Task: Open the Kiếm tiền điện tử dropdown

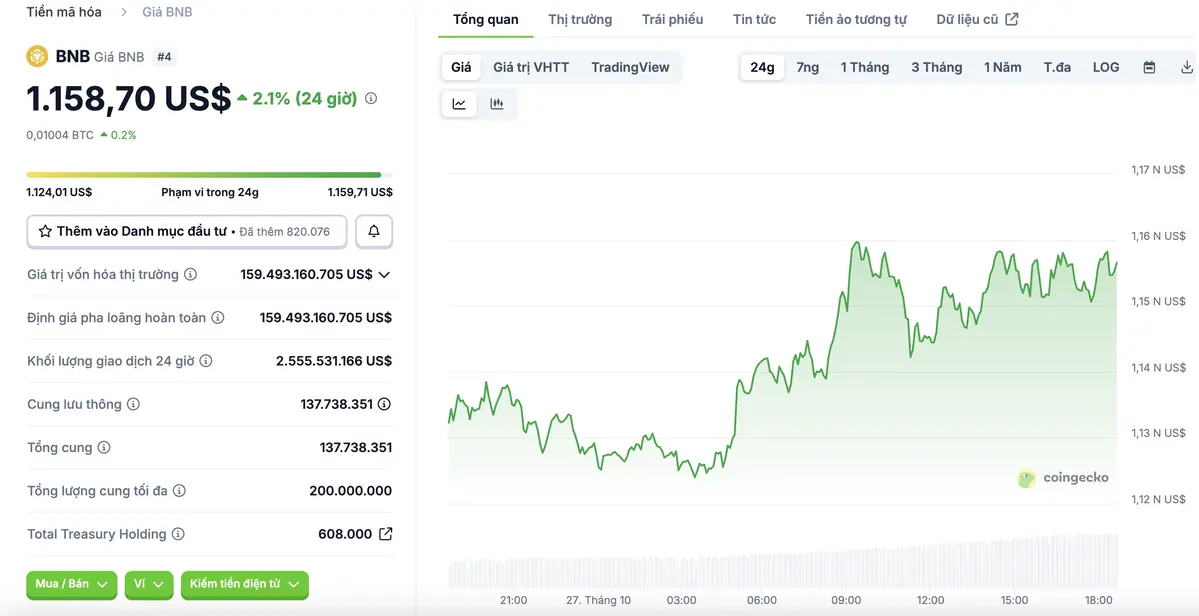Action: point(244,584)
